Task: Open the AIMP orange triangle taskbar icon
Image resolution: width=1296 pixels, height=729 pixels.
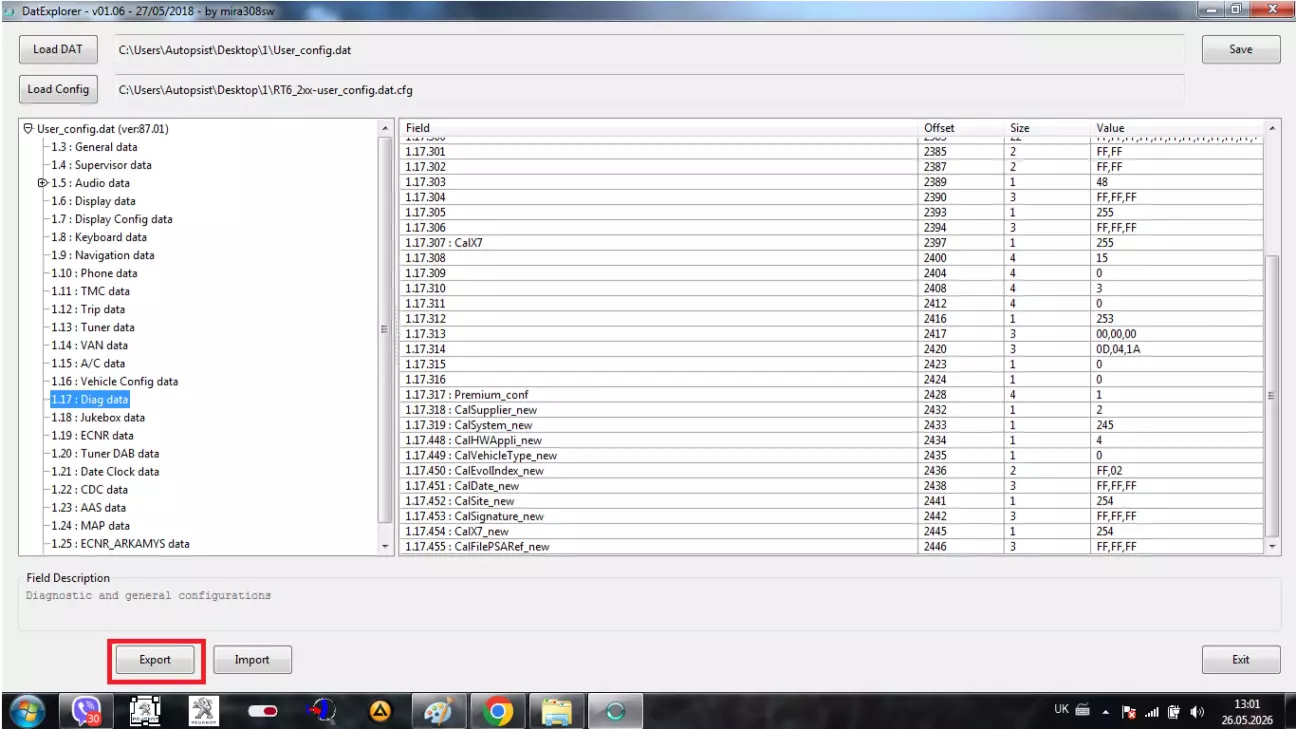Action: pos(380,711)
